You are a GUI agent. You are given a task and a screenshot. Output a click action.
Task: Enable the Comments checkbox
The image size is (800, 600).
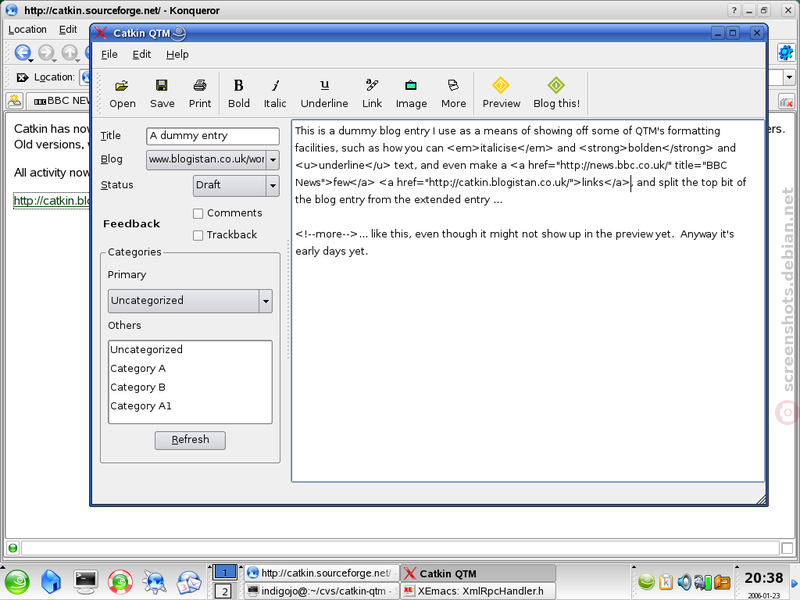coord(198,213)
